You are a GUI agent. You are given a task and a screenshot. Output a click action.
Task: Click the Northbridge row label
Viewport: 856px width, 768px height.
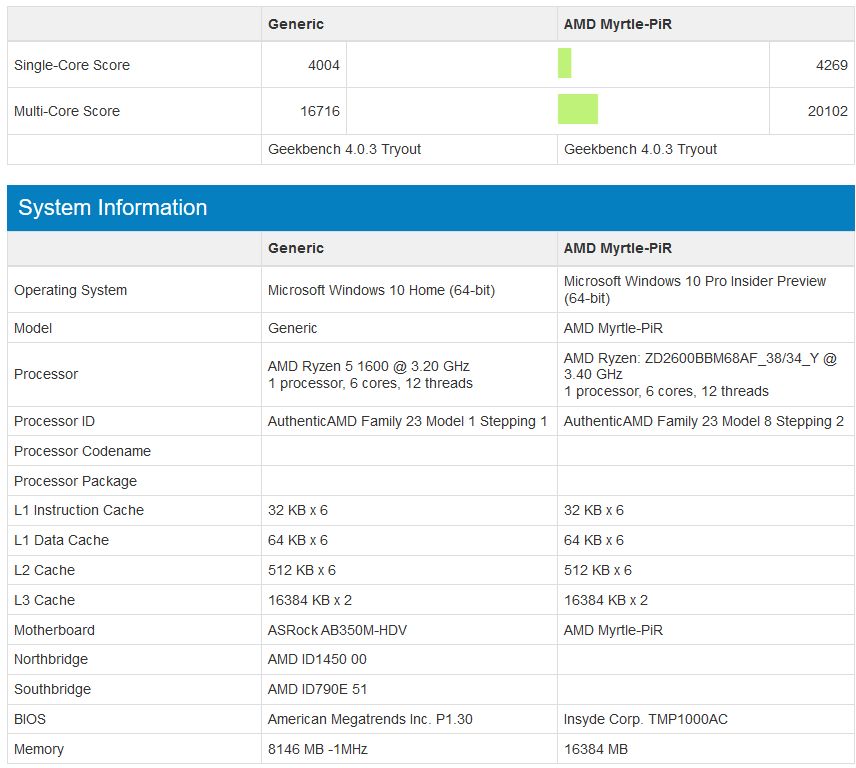[51, 659]
